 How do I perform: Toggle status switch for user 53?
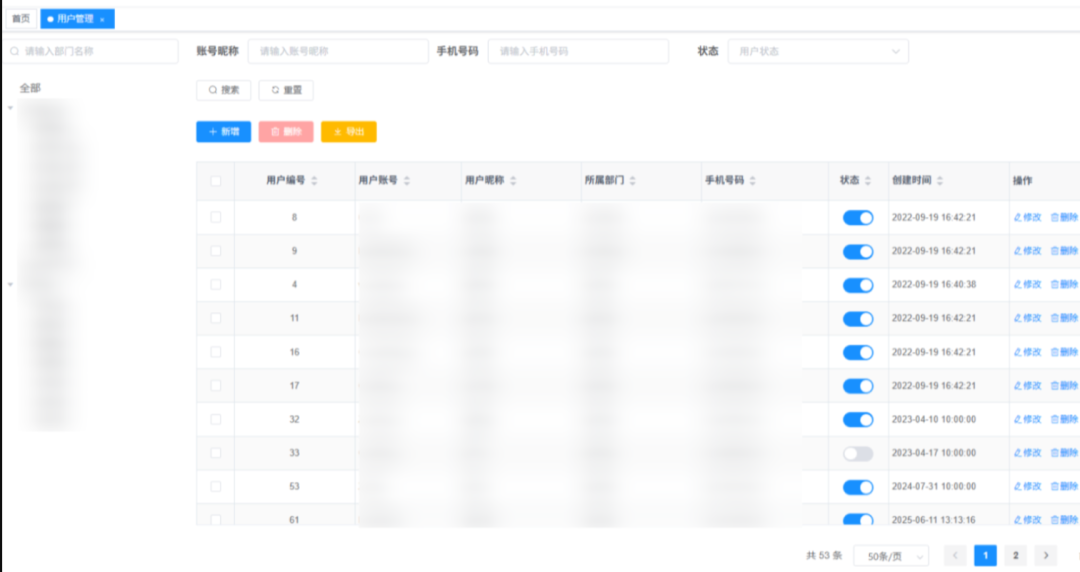click(x=858, y=487)
